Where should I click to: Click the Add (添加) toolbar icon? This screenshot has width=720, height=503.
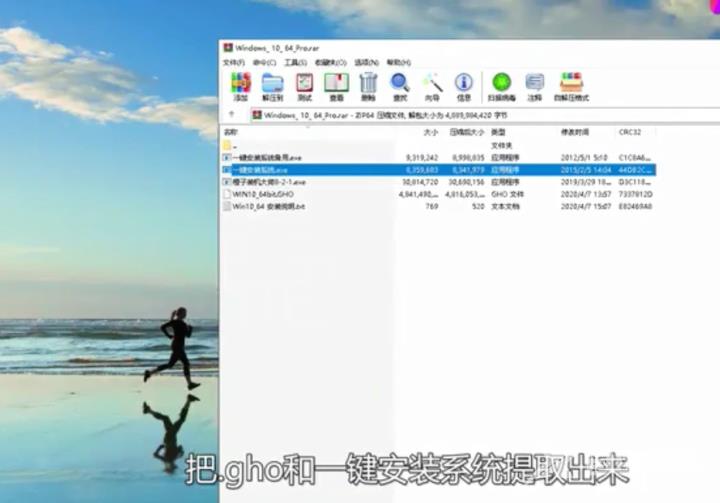coord(241,86)
